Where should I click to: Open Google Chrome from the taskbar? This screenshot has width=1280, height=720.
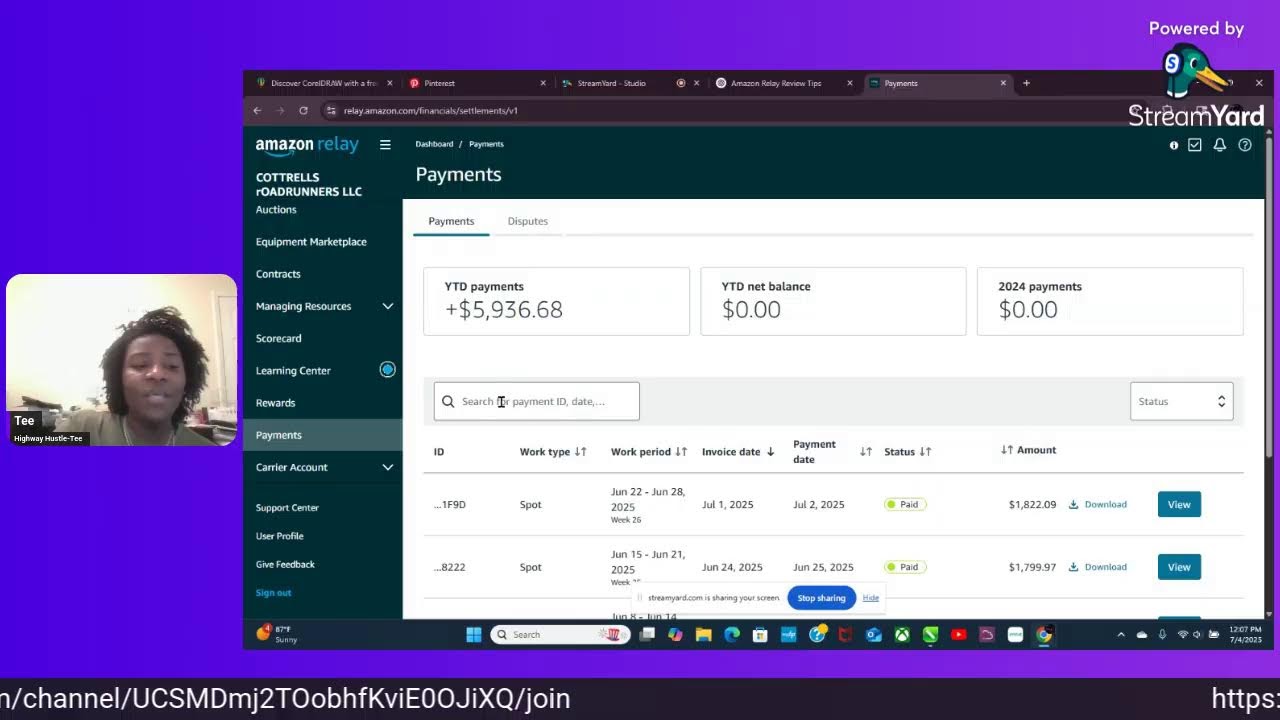coord(1044,634)
